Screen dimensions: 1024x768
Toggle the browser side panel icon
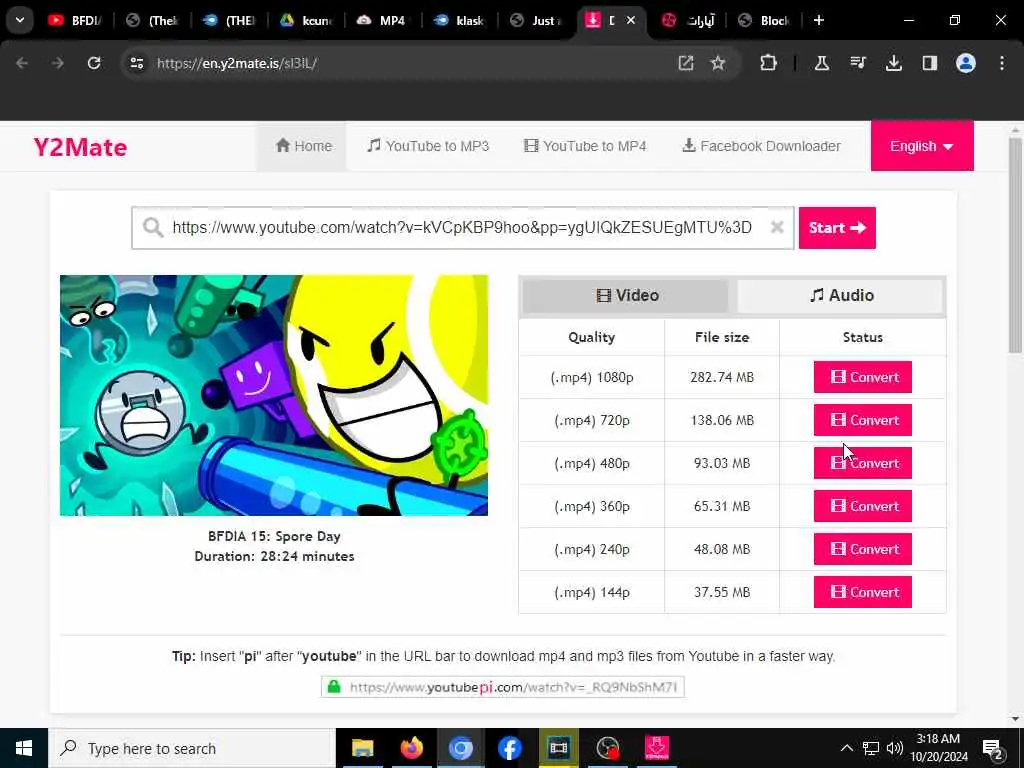pyautogui.click(x=929, y=63)
